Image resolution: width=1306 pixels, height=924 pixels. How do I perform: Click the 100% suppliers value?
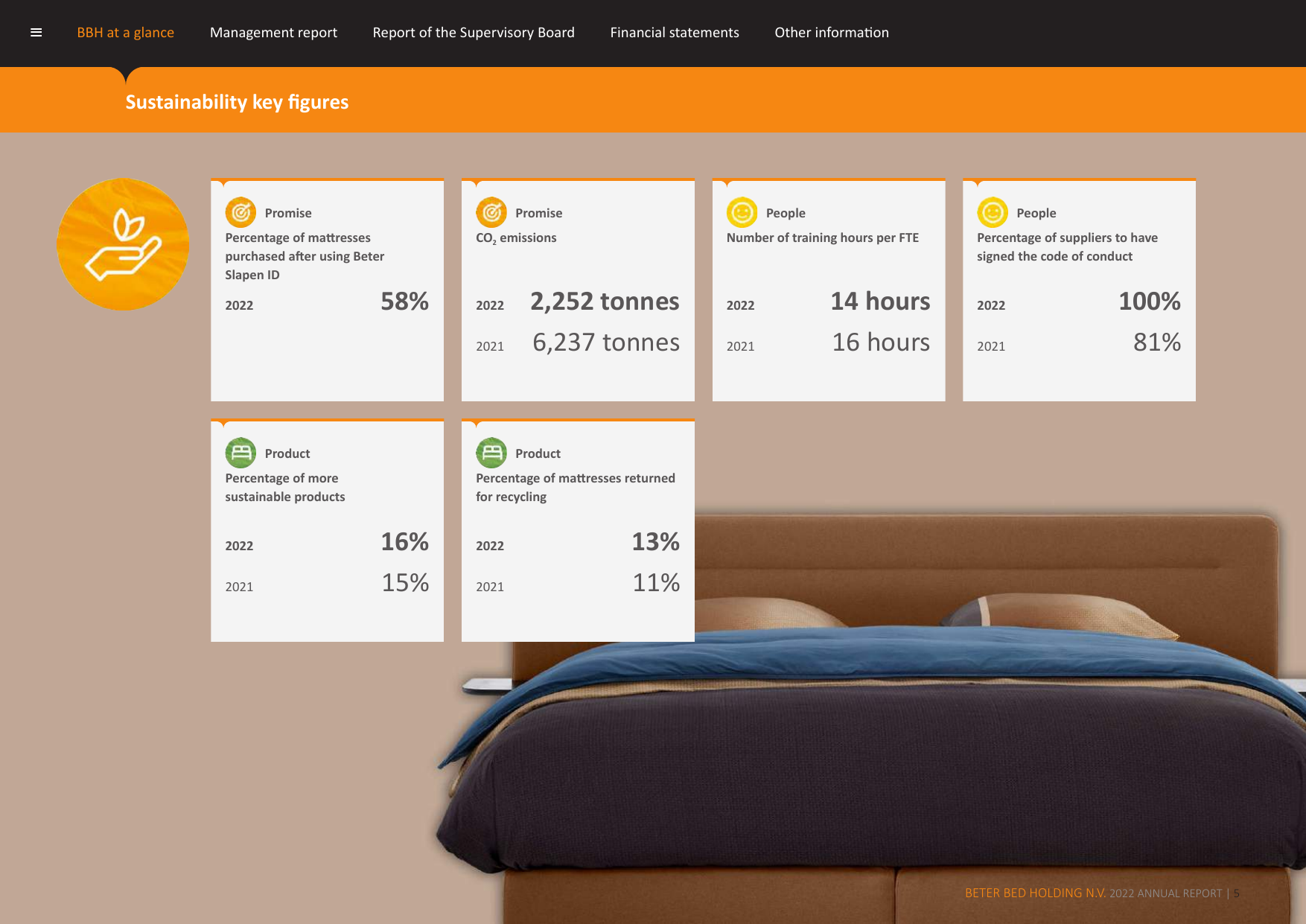point(1150,301)
